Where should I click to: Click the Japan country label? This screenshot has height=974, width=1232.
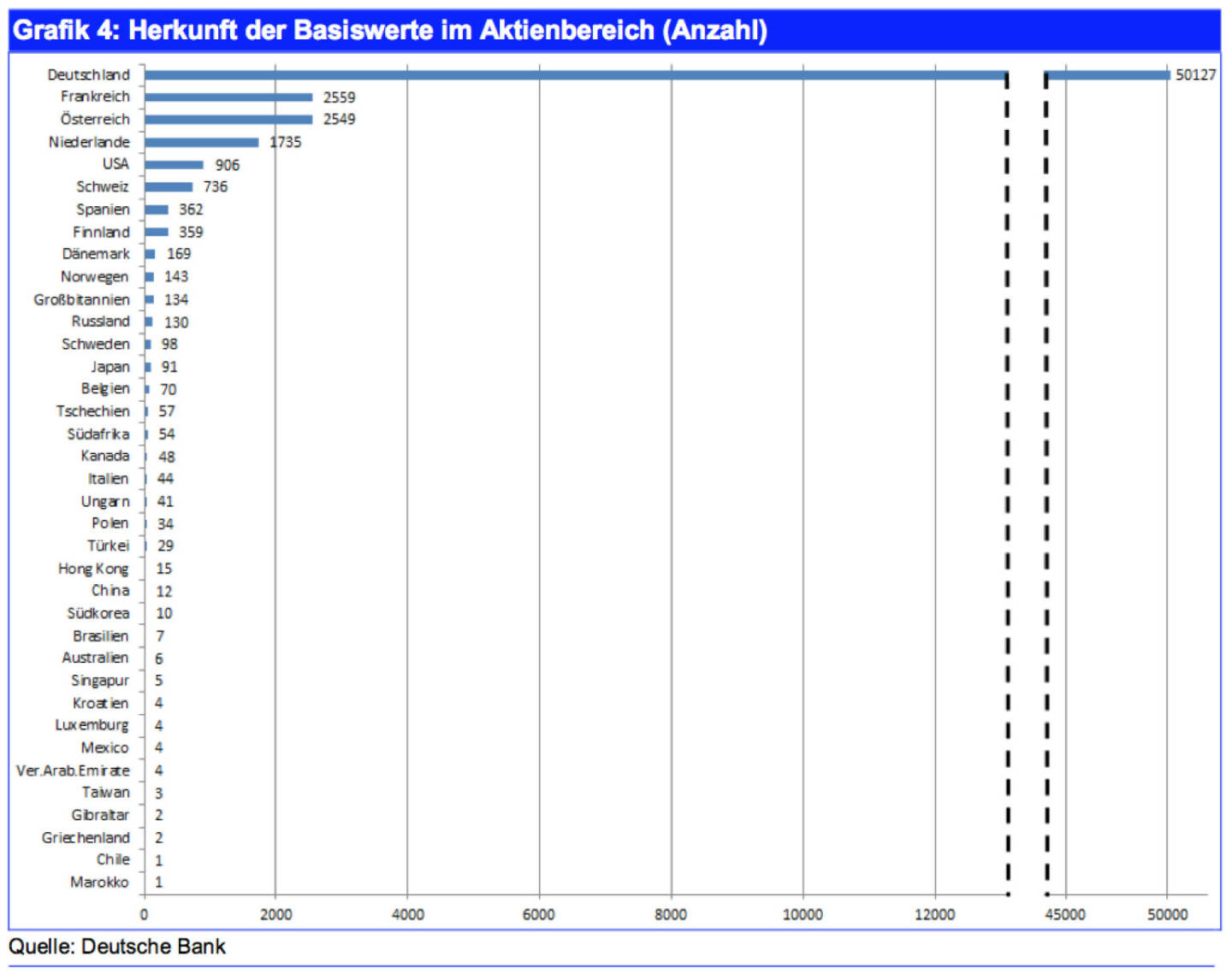coord(110,367)
